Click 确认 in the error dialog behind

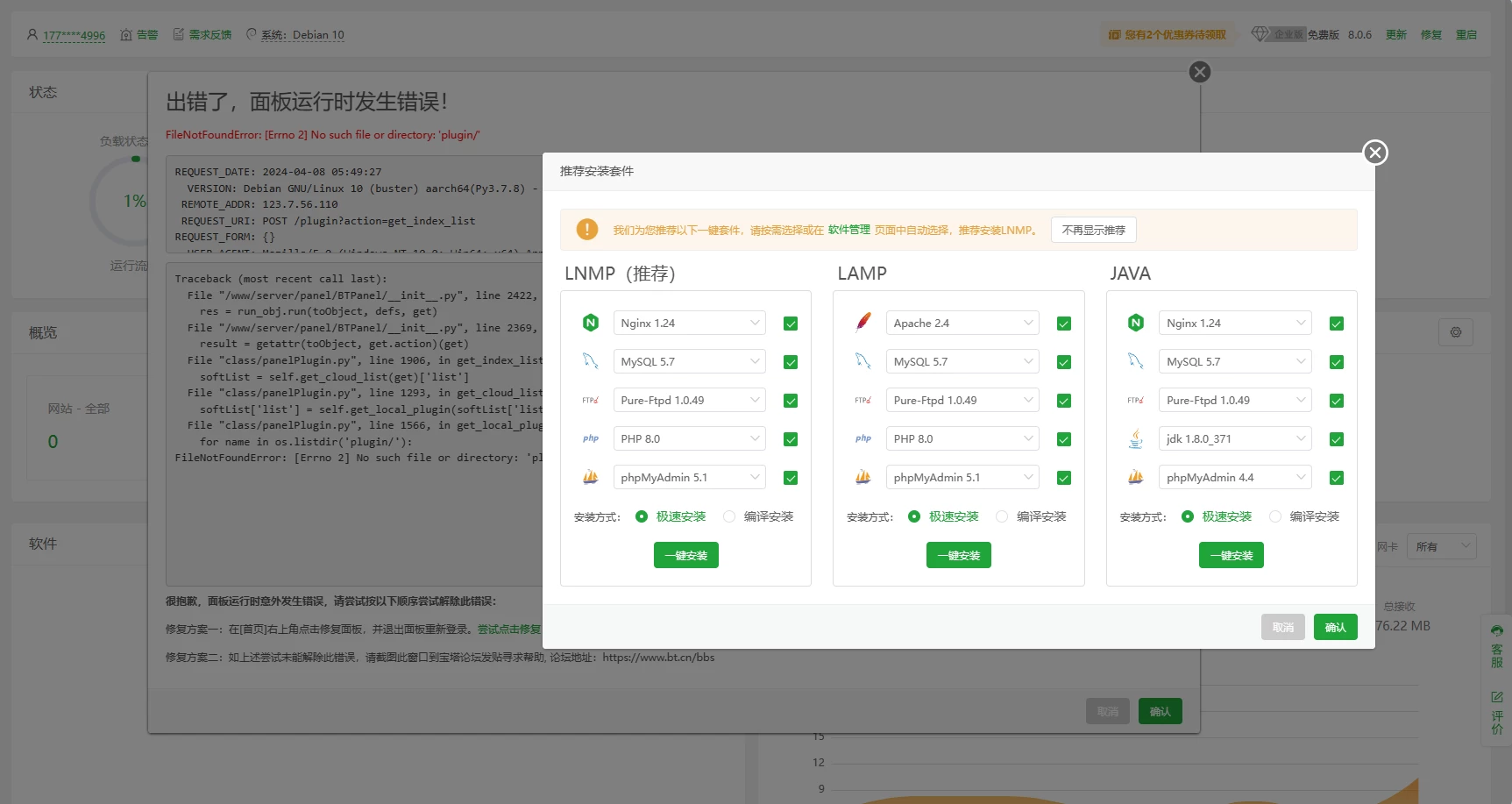coord(1160,711)
